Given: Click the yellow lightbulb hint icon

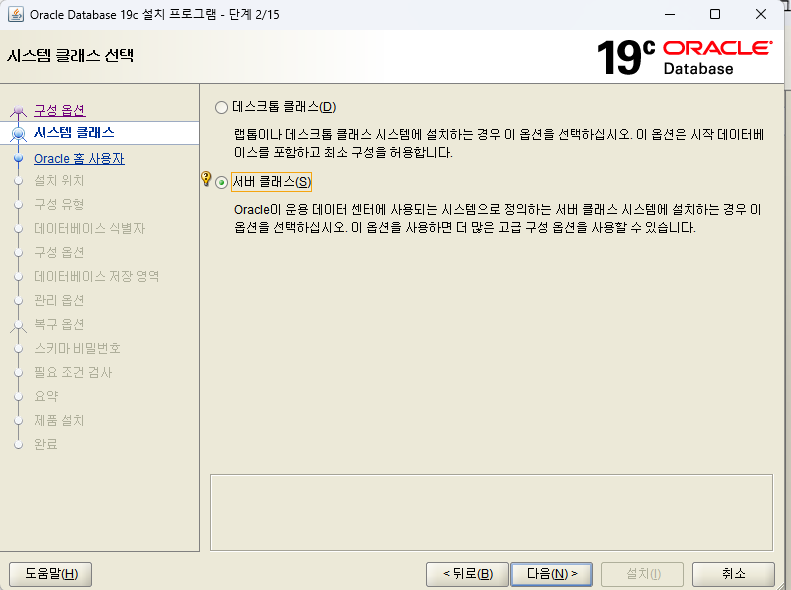Looking at the screenshot, I should coord(206,178).
